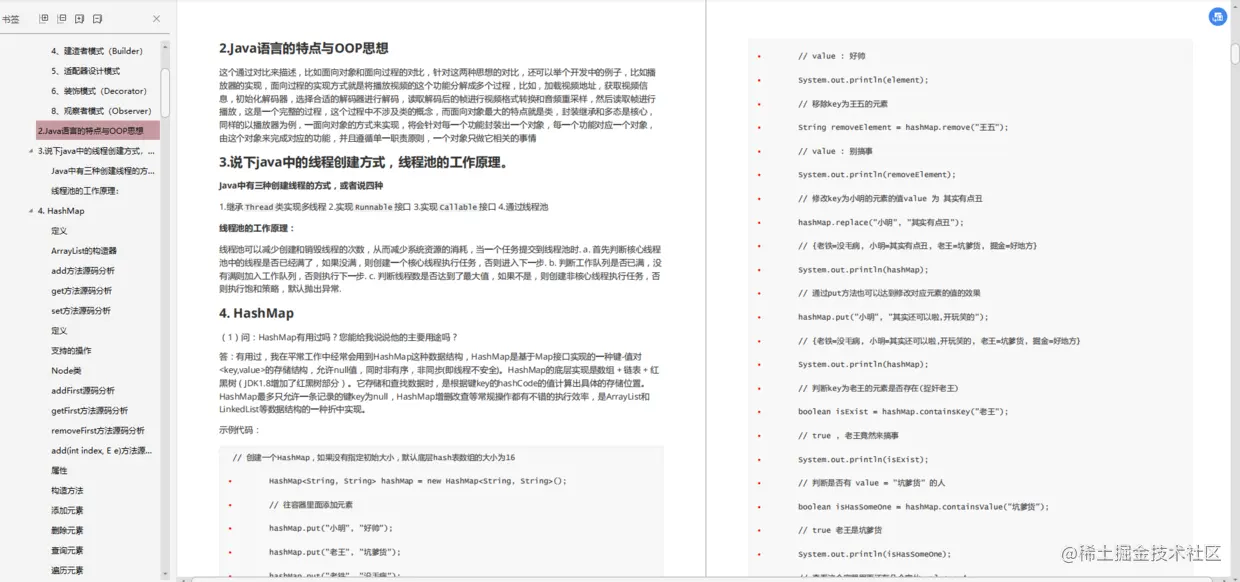Click the blue round assistant icon
1240x582 pixels.
[x=1217, y=17]
